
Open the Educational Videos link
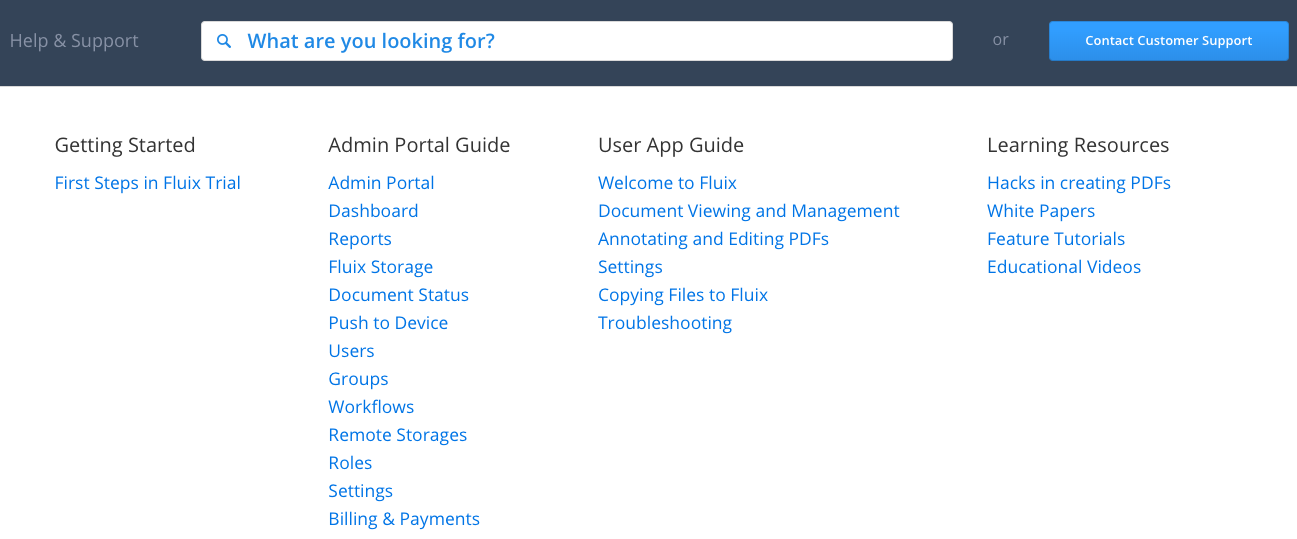pos(1063,267)
